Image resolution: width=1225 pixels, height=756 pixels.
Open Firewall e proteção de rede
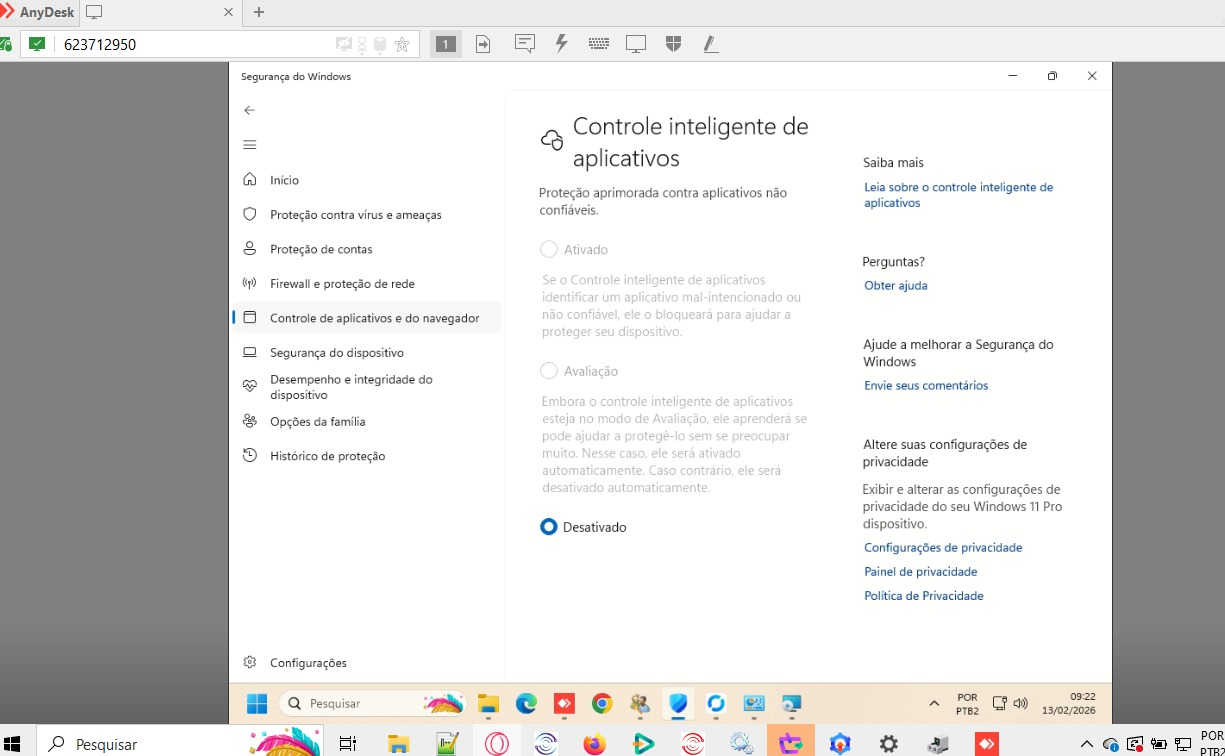pos(342,284)
